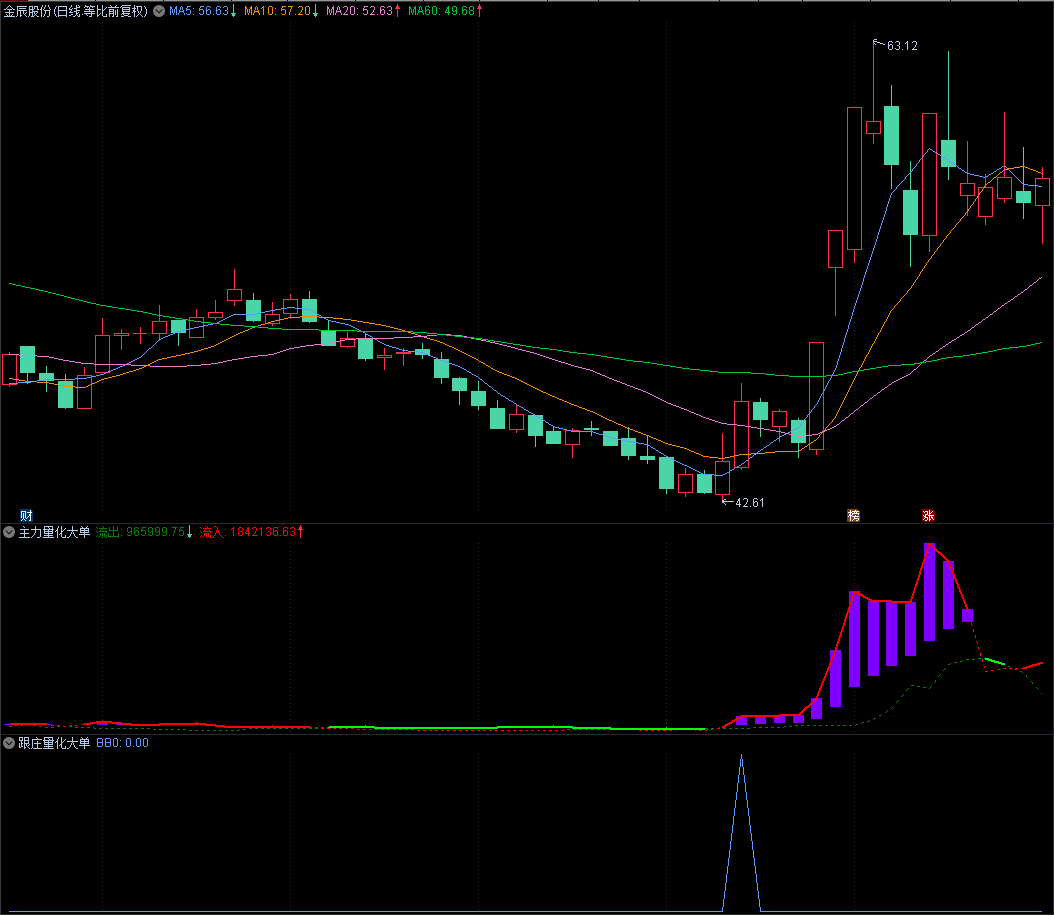1054x915 pixels.
Task: Click the down arrow after 流出 value
Action: tap(190, 533)
